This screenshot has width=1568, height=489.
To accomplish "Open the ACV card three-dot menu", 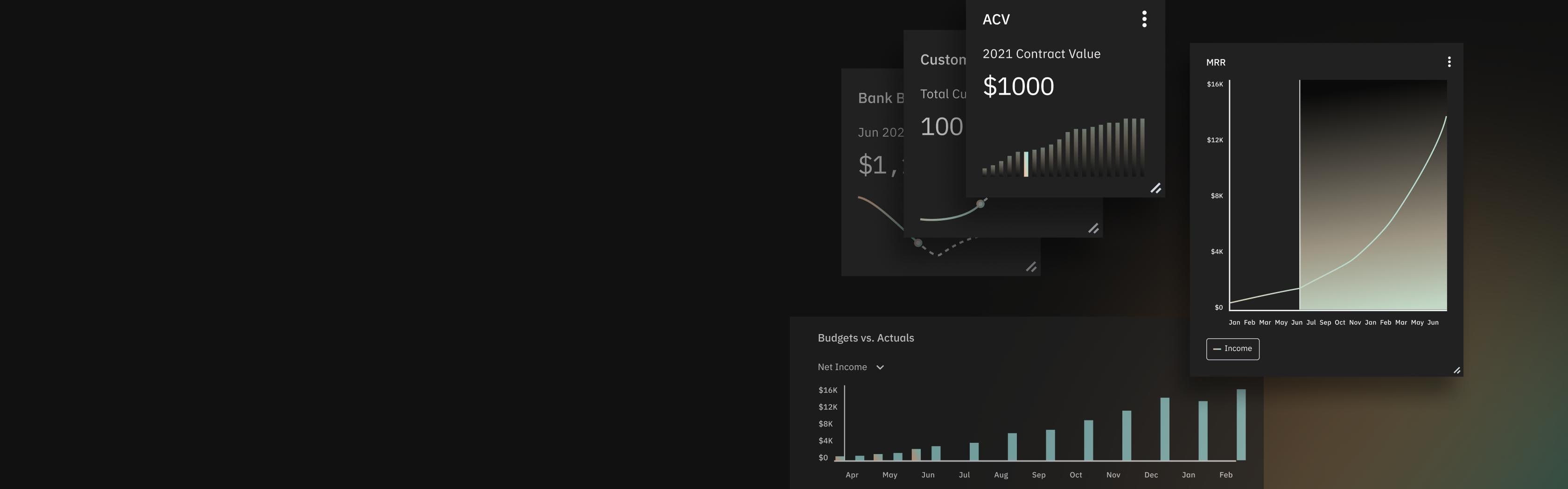I will (1144, 20).
